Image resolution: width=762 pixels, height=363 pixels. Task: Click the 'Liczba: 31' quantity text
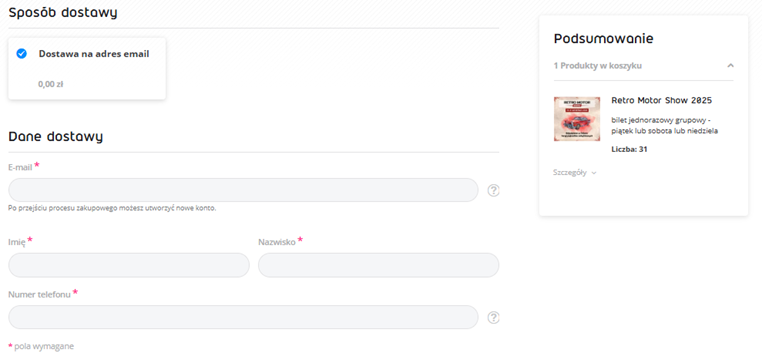pos(629,149)
